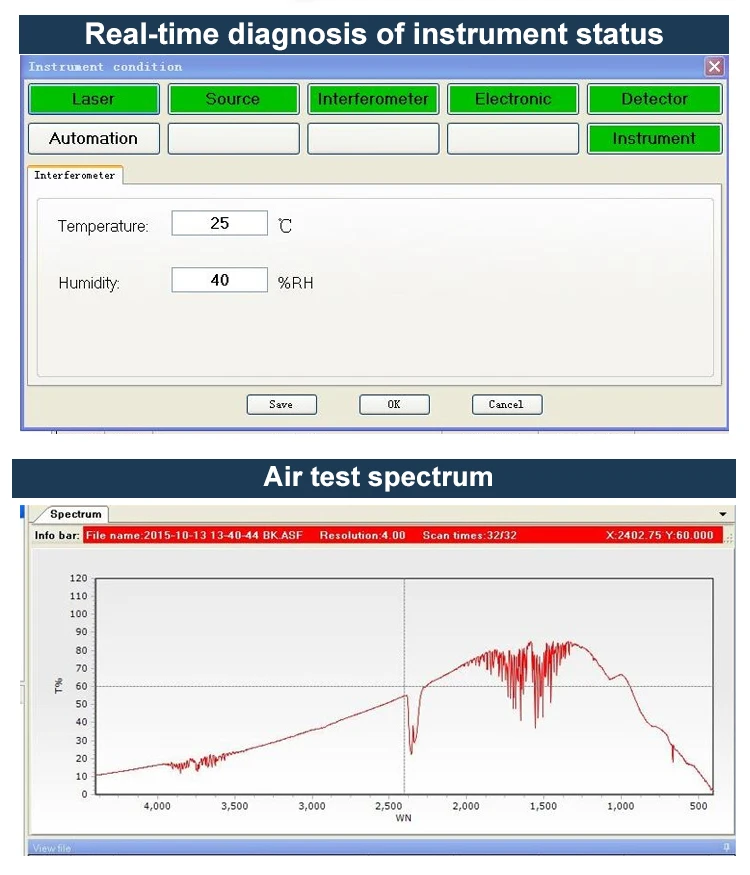Click the Save button

pyautogui.click(x=281, y=405)
